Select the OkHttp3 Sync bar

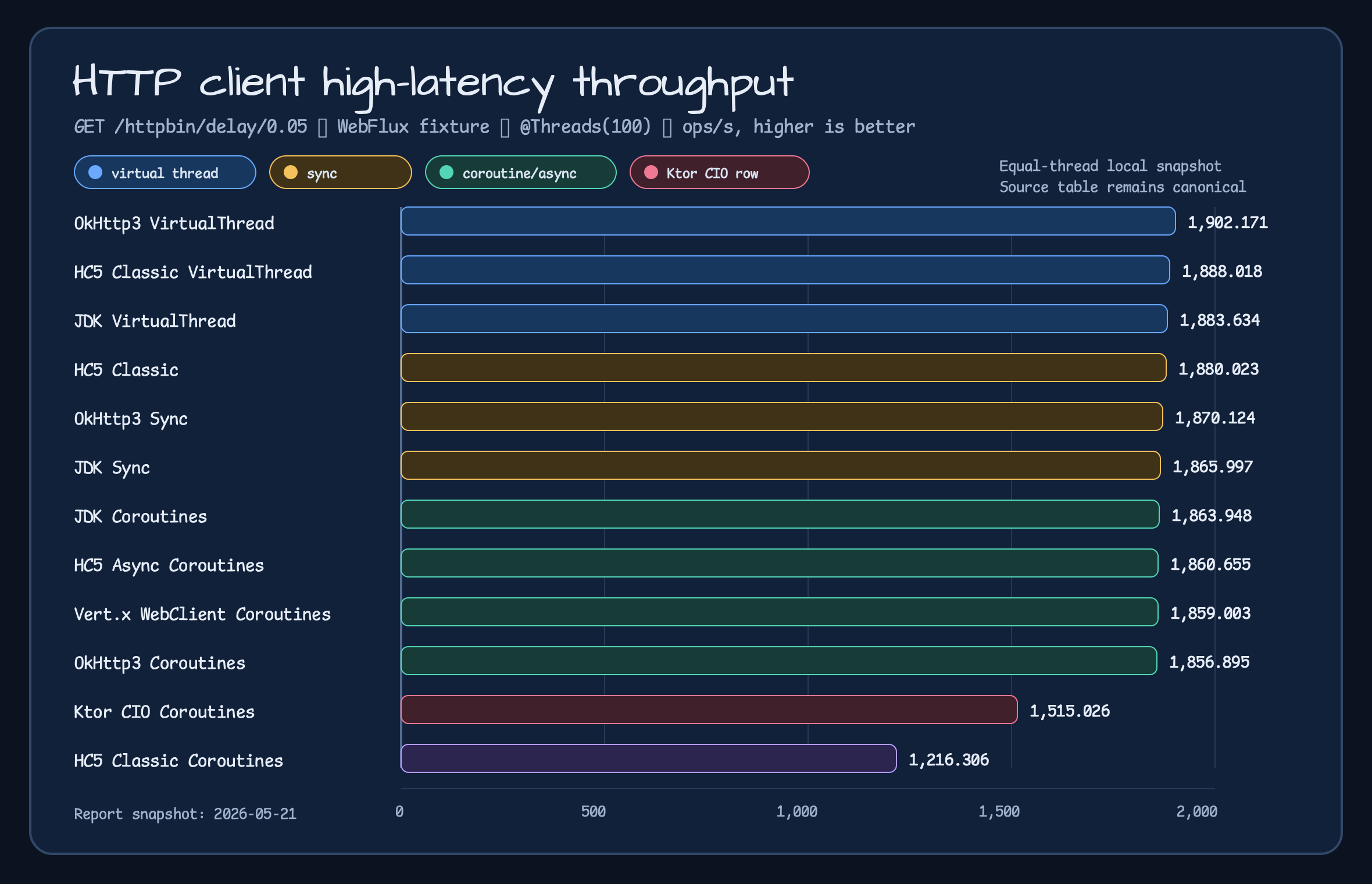782,416
